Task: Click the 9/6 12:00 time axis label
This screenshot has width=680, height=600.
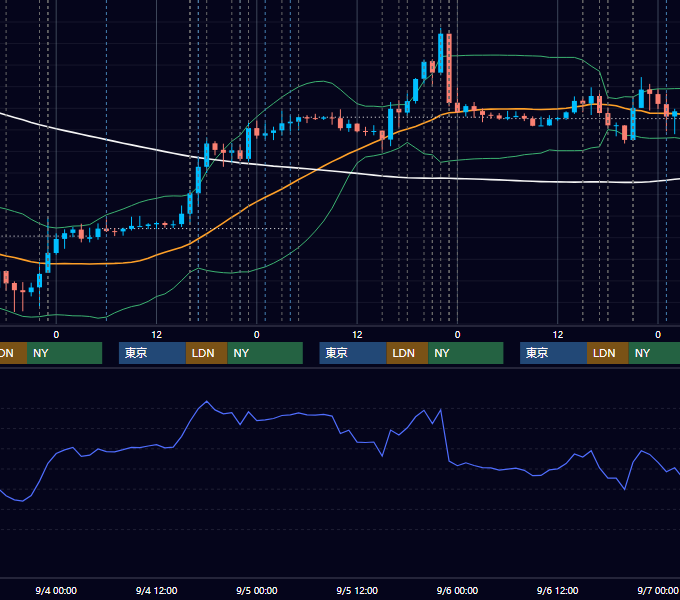Action: click(x=558, y=590)
